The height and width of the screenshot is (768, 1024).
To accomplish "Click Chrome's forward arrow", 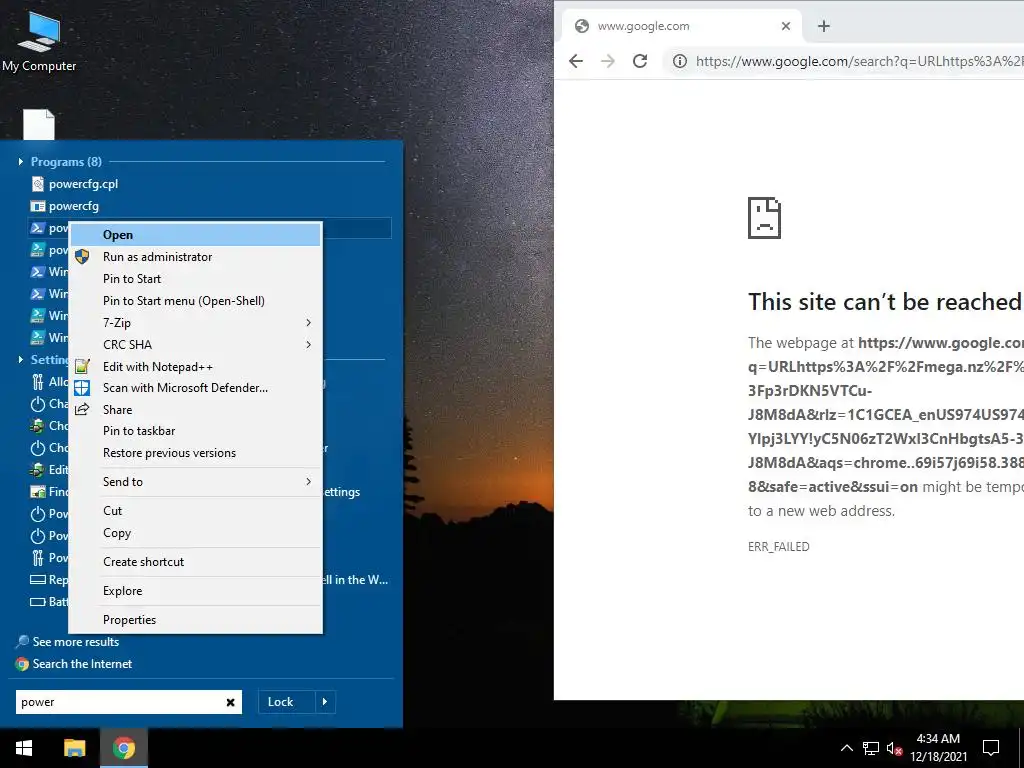I will [x=608, y=61].
